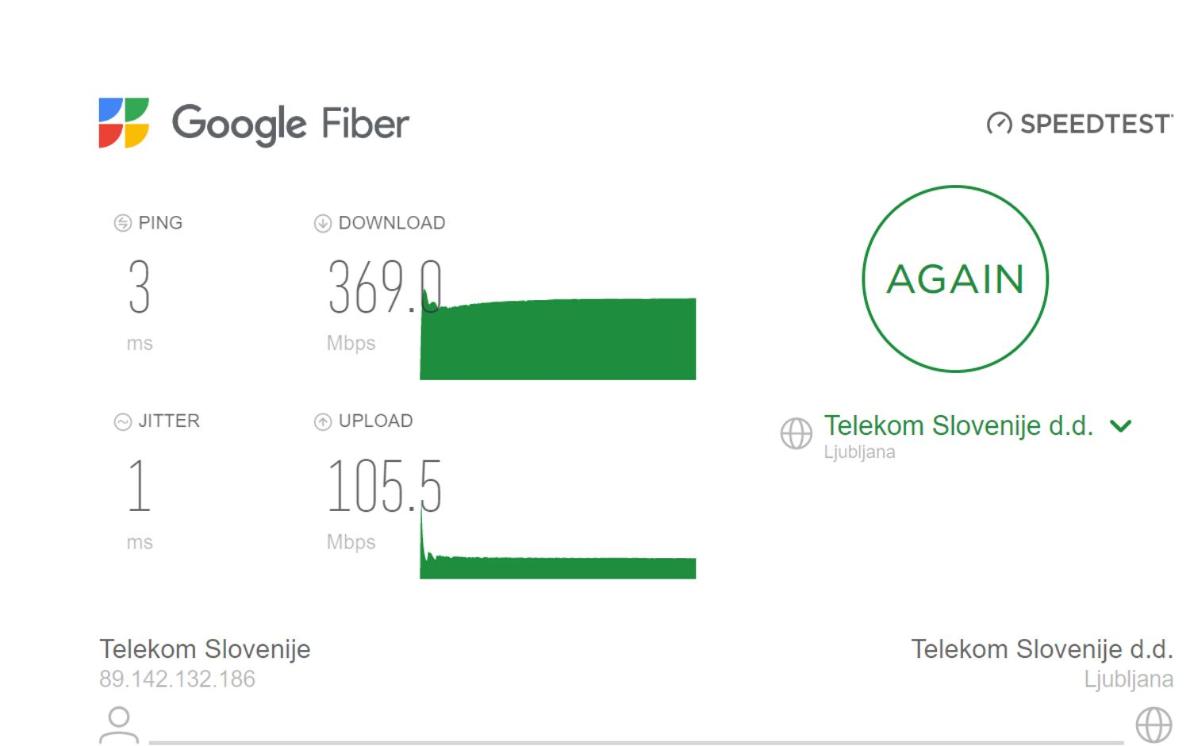1190x746 pixels.
Task: Click the Google Fiber colorful logo icon
Action: tap(124, 122)
